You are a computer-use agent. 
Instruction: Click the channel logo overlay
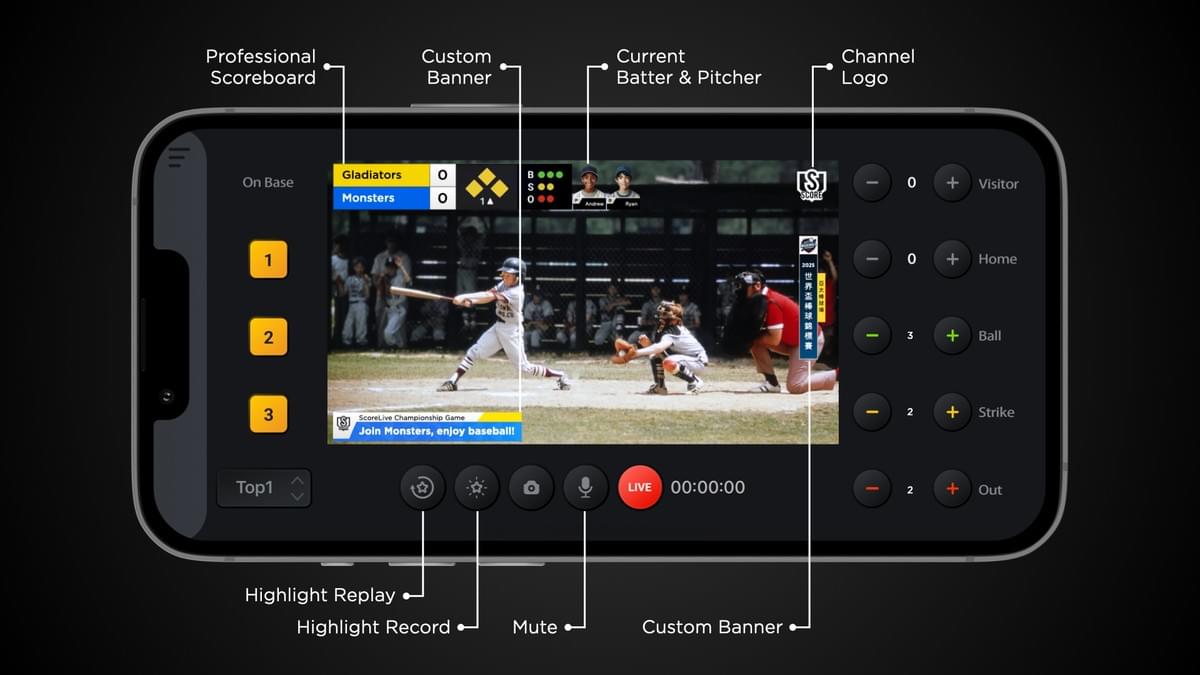click(x=811, y=185)
